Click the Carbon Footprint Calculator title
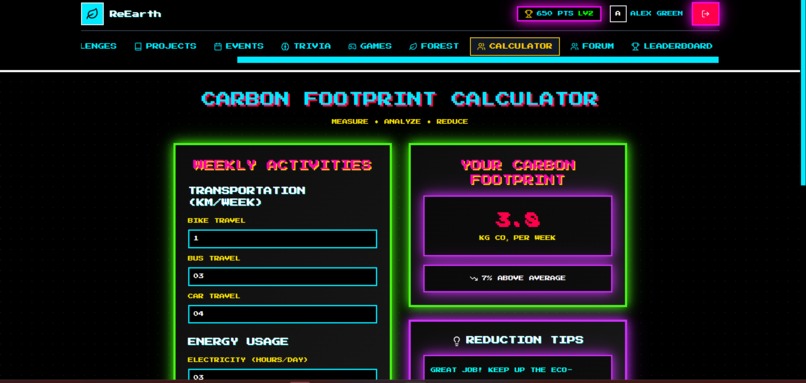 (x=400, y=99)
